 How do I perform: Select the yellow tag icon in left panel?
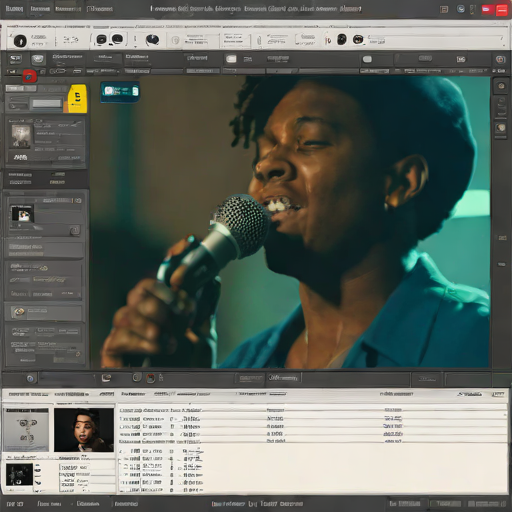point(78,98)
